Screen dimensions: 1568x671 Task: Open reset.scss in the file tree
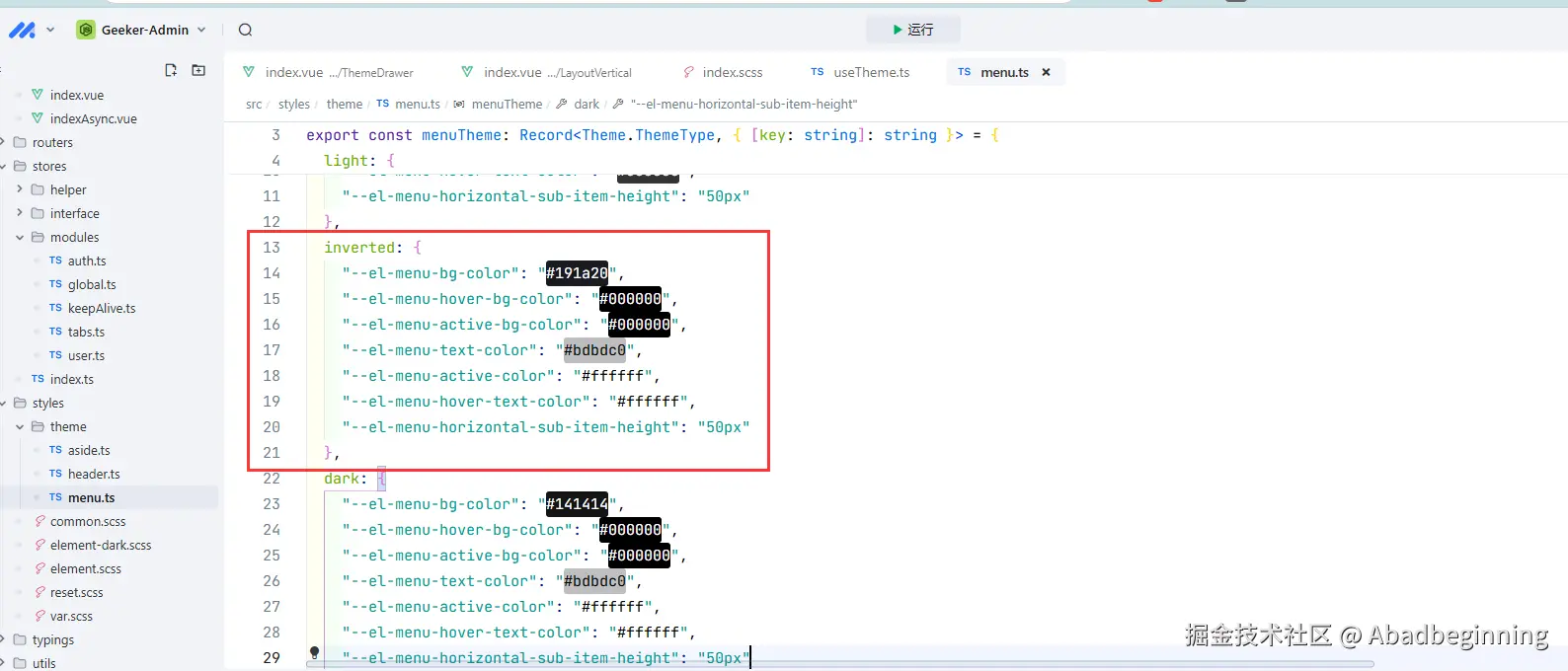click(77, 592)
